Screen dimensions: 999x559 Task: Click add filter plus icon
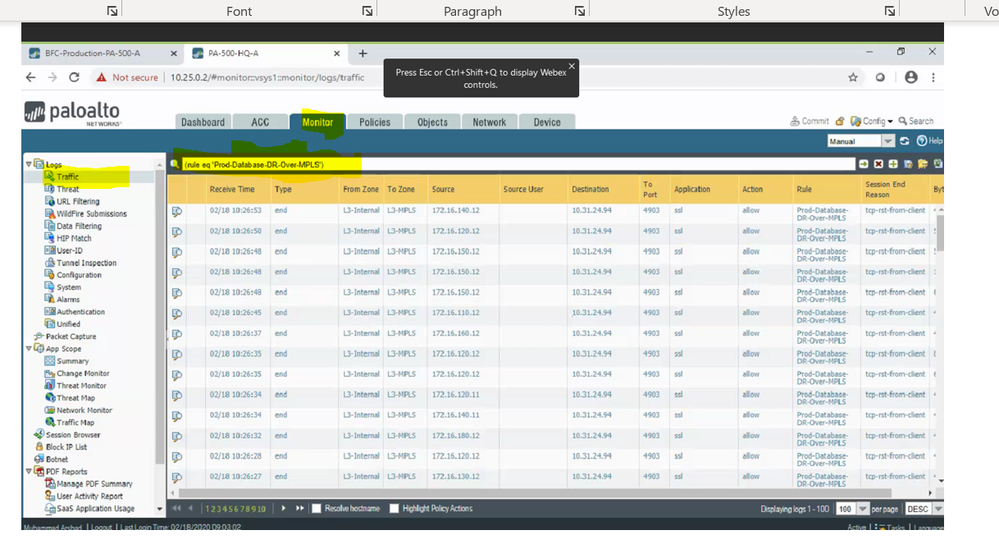pos(893,164)
